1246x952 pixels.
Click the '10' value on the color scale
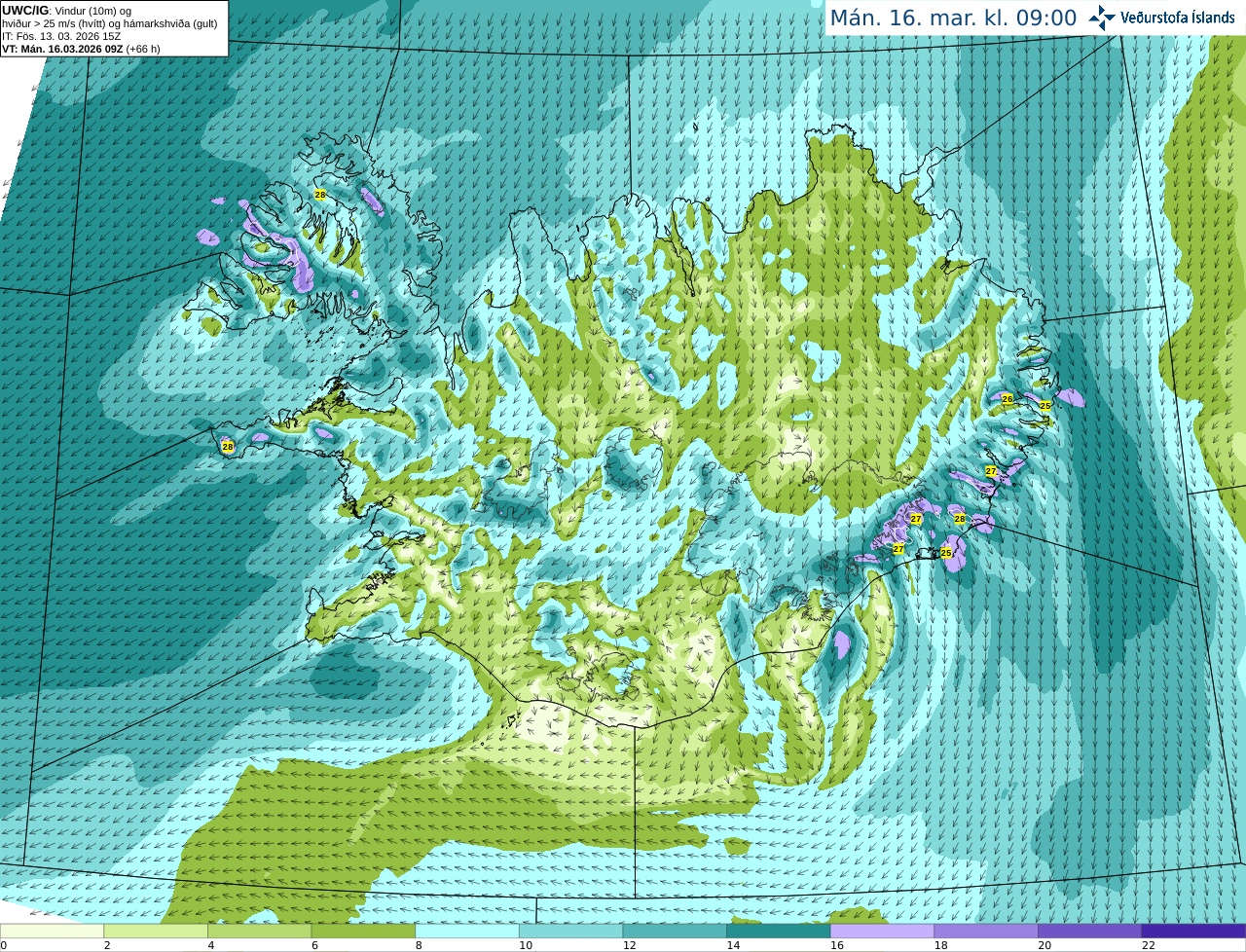(x=526, y=945)
